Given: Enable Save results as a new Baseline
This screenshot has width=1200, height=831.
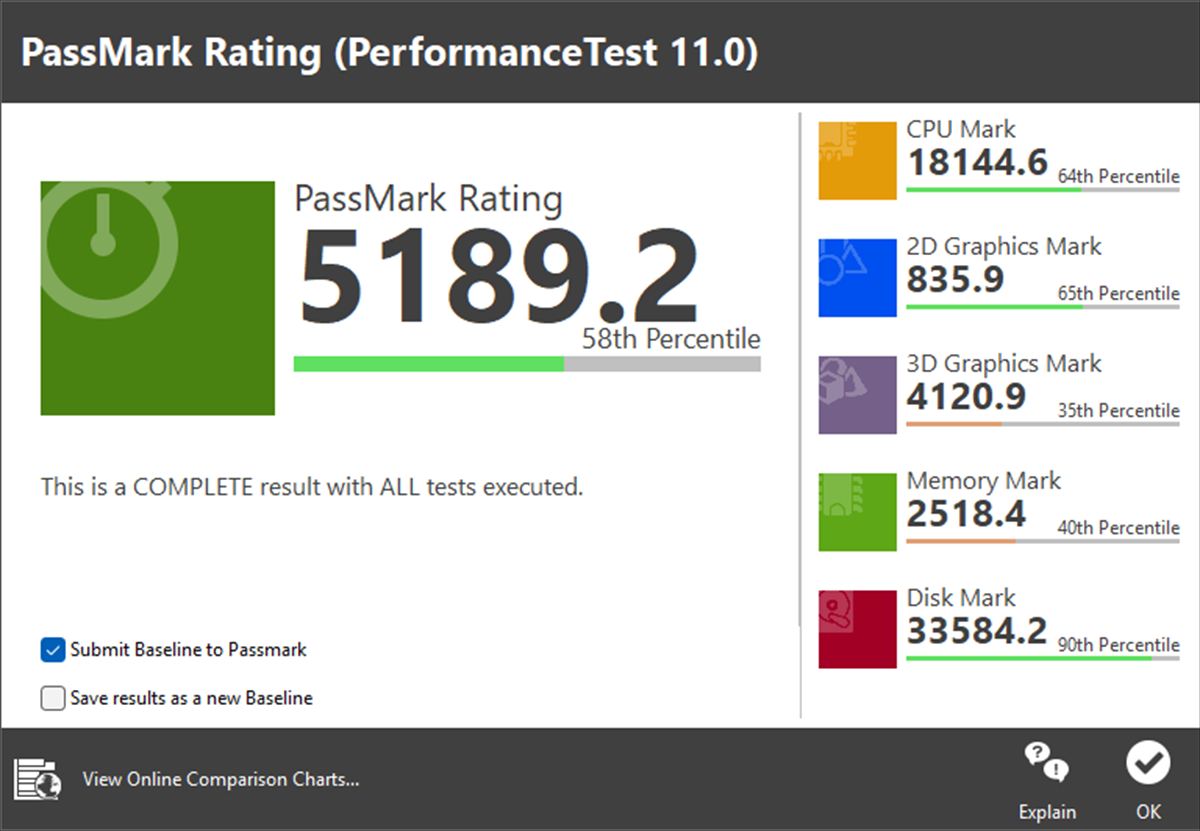Looking at the screenshot, I should (53, 698).
